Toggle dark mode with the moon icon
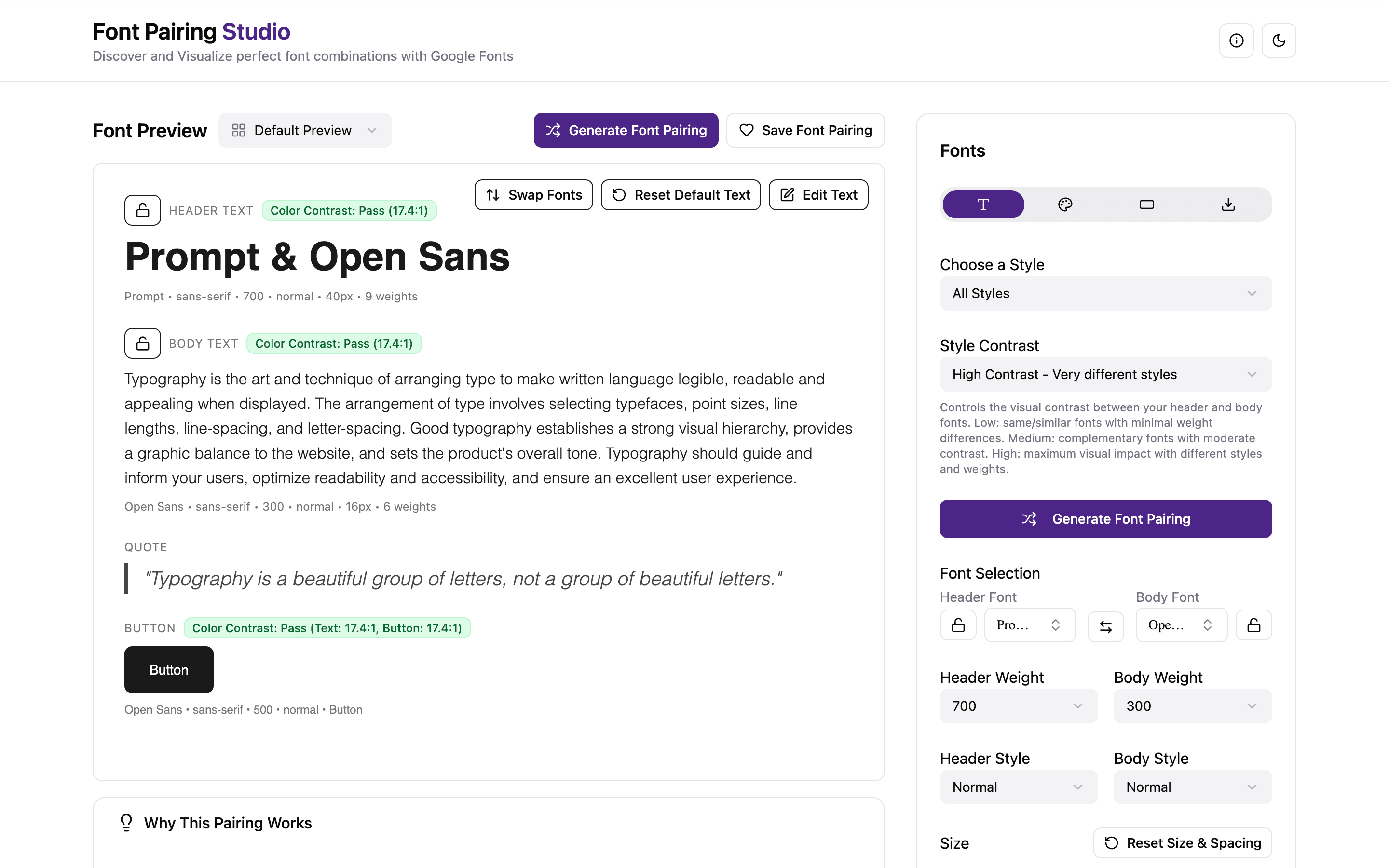The image size is (1389, 868). pyautogui.click(x=1278, y=41)
